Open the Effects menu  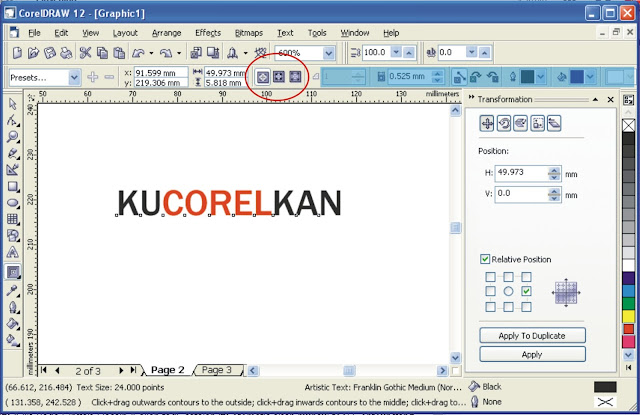click(x=208, y=33)
